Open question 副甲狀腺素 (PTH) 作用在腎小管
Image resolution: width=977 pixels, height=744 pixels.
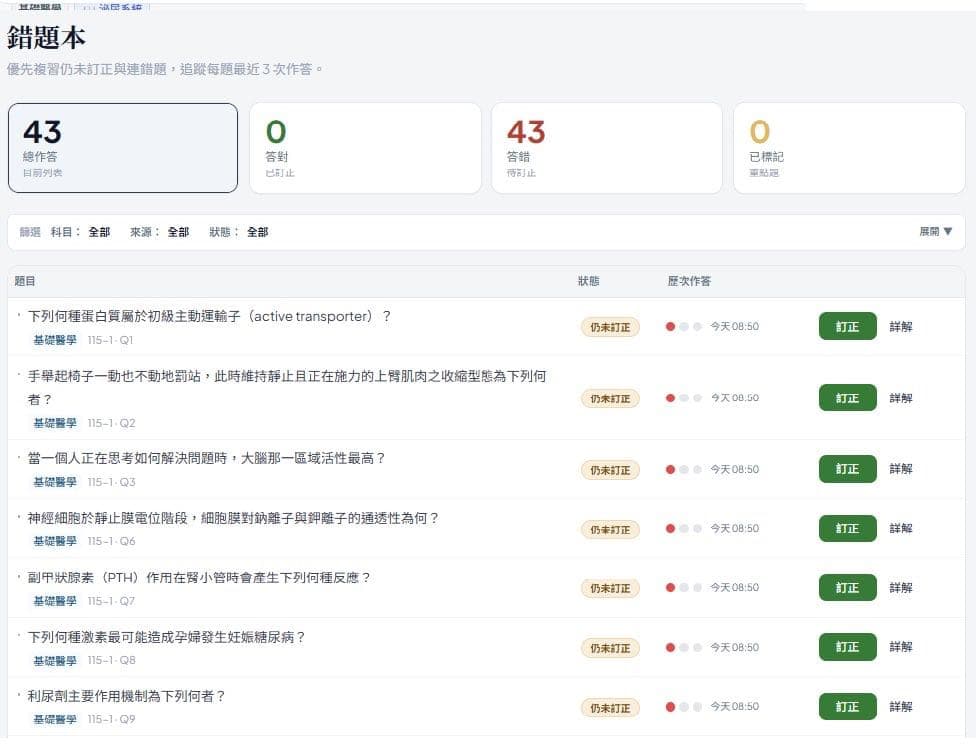point(199,578)
